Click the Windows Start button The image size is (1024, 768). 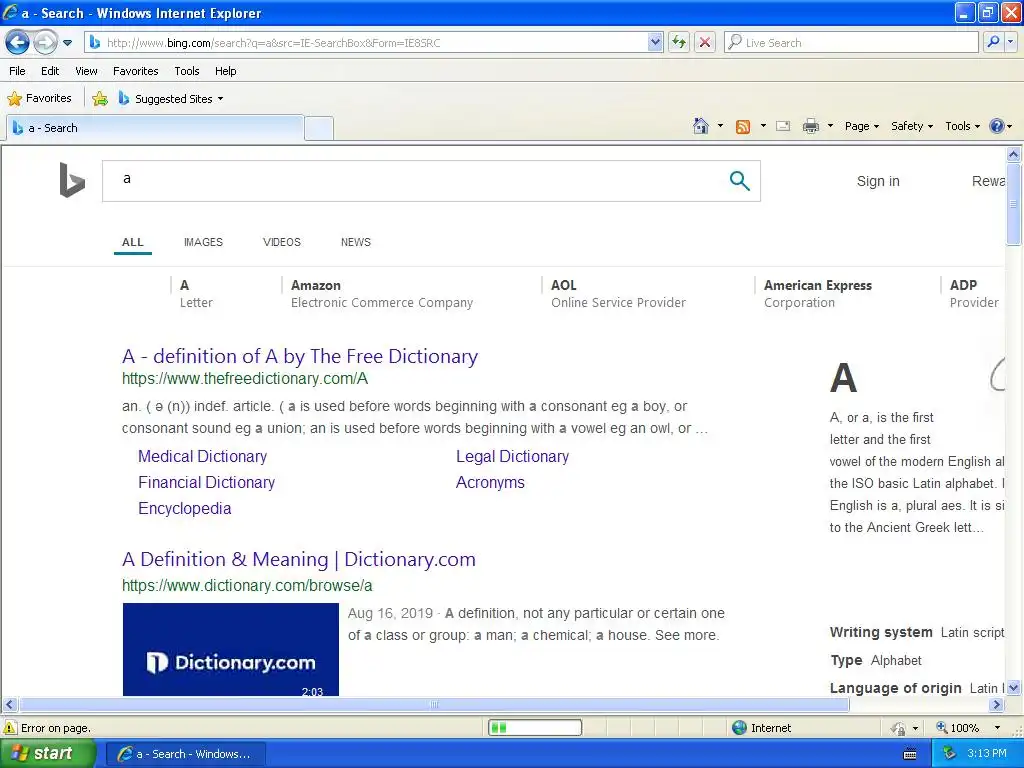point(46,753)
